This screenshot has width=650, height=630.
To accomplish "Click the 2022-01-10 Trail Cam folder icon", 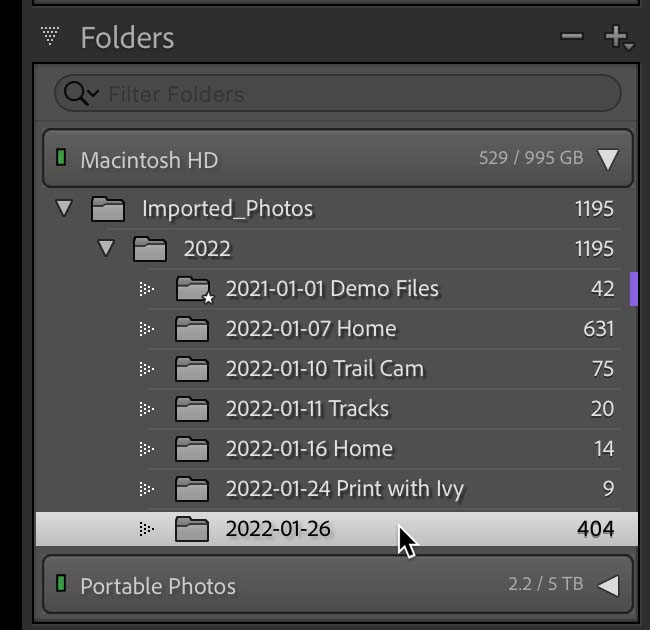I will [191, 369].
